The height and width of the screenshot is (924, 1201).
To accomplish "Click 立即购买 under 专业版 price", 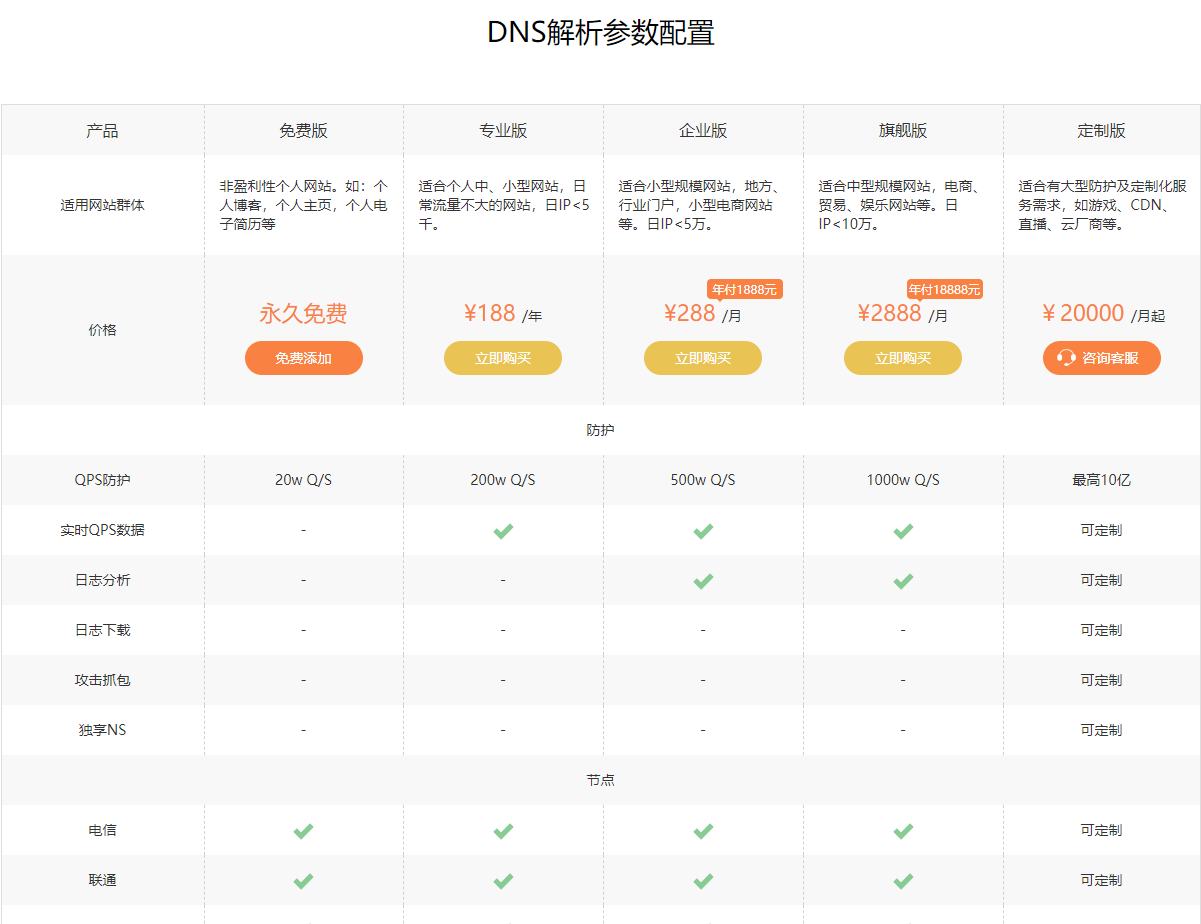I will click(503, 358).
